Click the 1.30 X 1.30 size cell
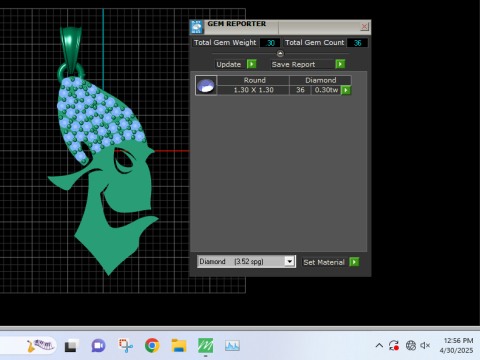The height and width of the screenshot is (360, 480). point(253,90)
